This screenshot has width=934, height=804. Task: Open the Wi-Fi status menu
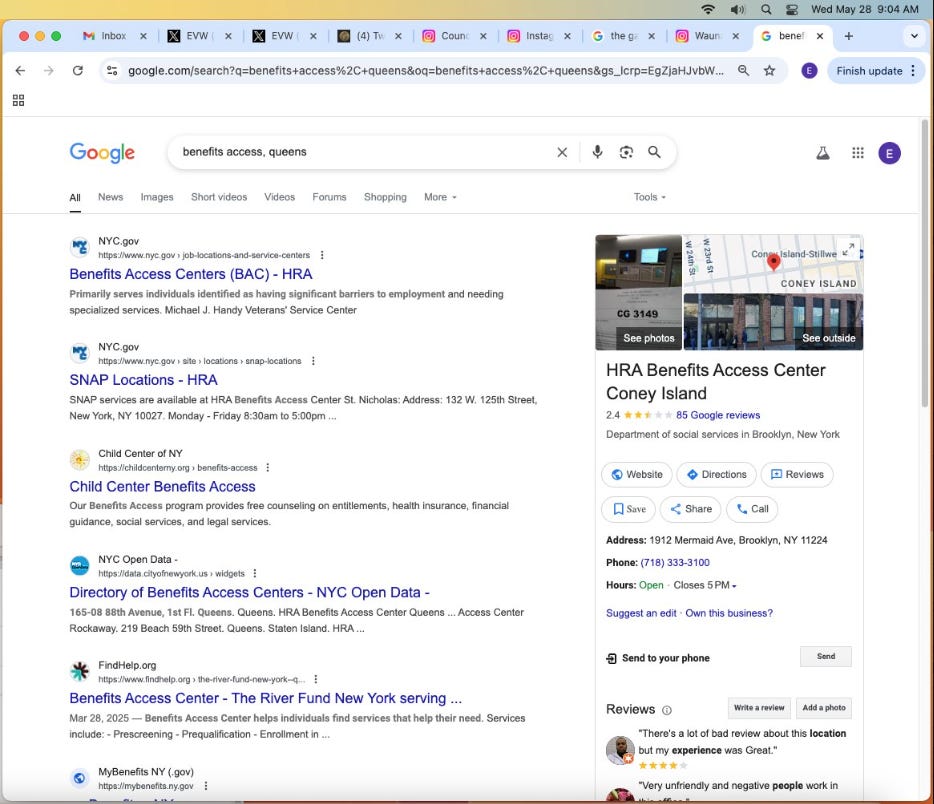coord(708,9)
